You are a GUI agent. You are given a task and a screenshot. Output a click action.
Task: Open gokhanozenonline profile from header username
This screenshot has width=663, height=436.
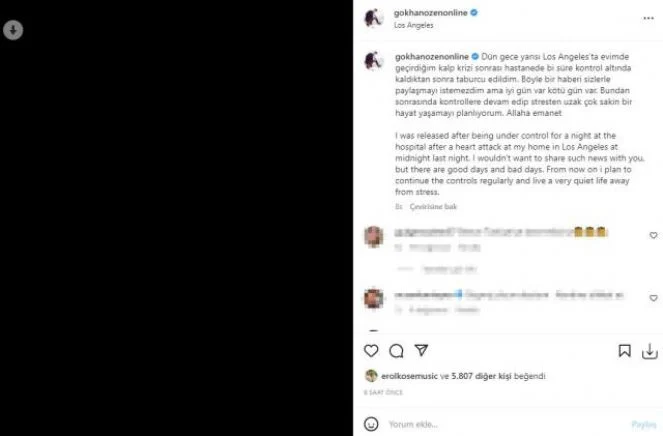(x=430, y=13)
